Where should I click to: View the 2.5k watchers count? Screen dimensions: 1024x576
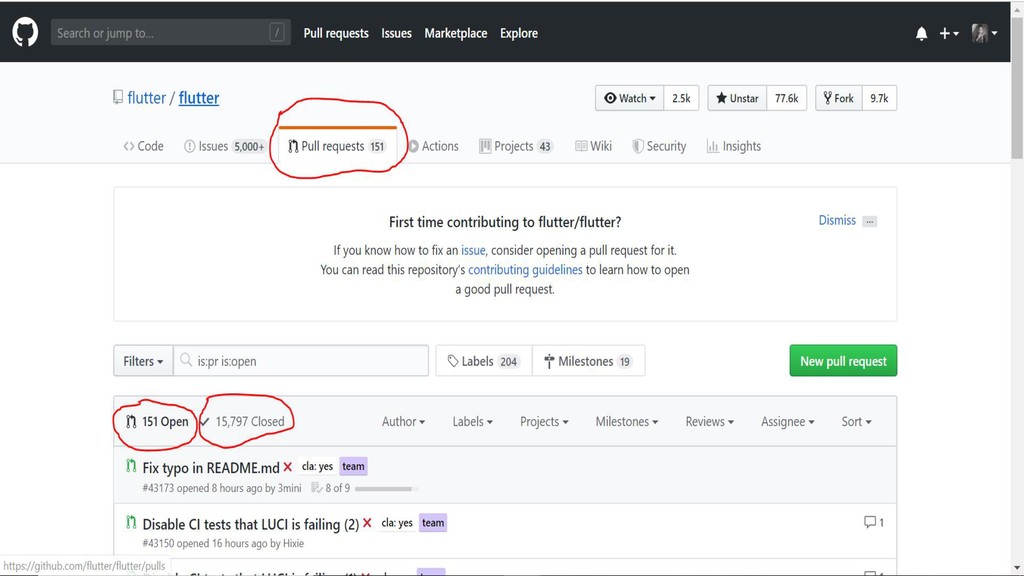(681, 98)
